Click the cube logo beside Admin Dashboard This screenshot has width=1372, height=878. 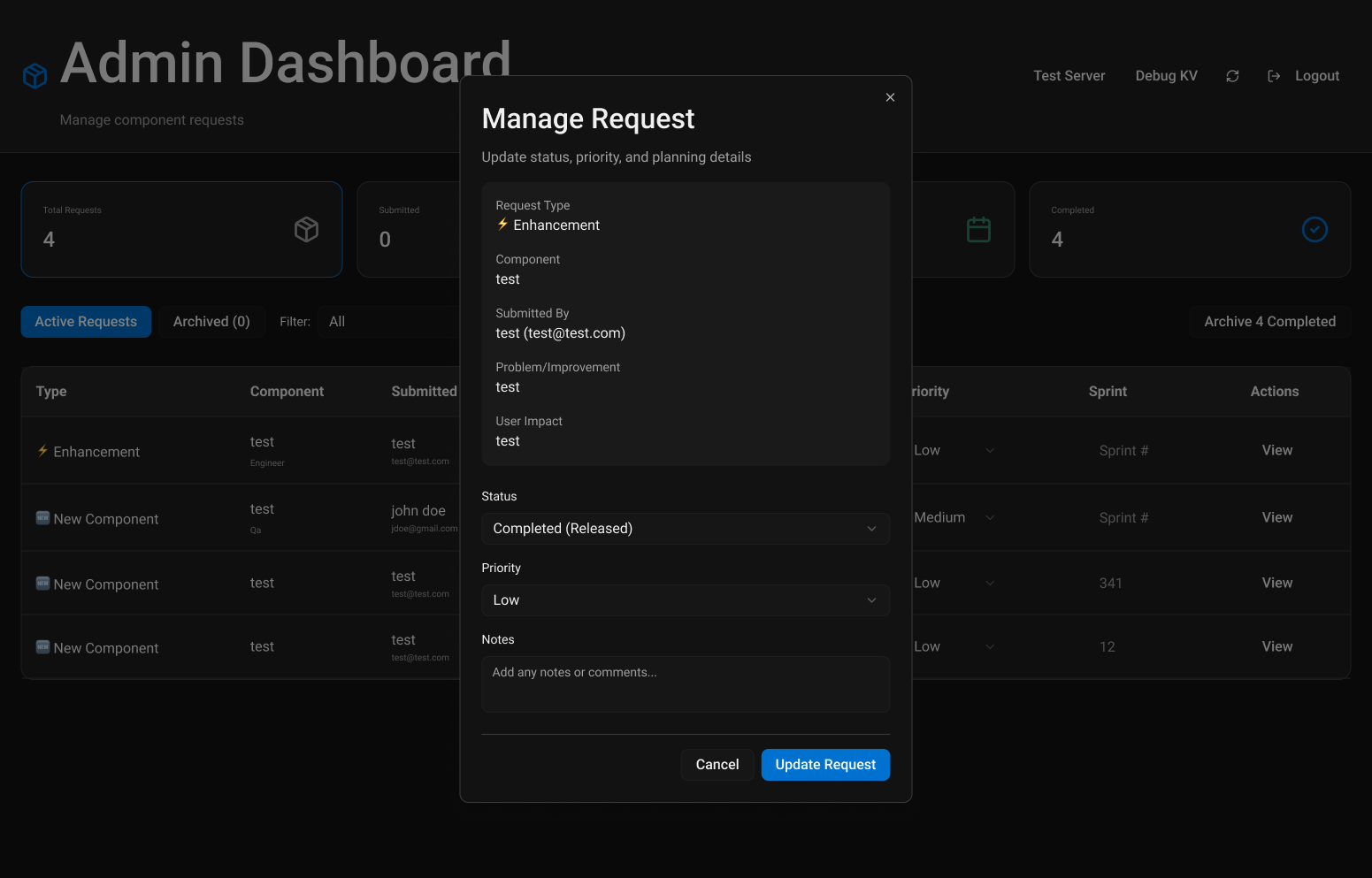(x=34, y=76)
